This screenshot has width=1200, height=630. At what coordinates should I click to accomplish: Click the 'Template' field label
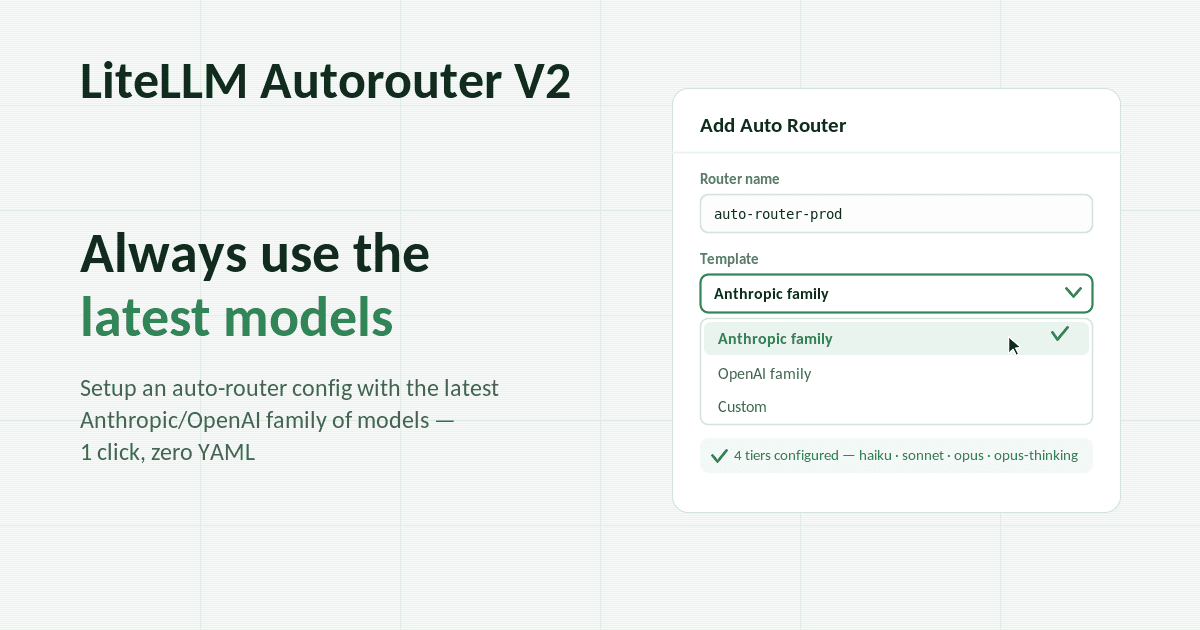pos(729,259)
